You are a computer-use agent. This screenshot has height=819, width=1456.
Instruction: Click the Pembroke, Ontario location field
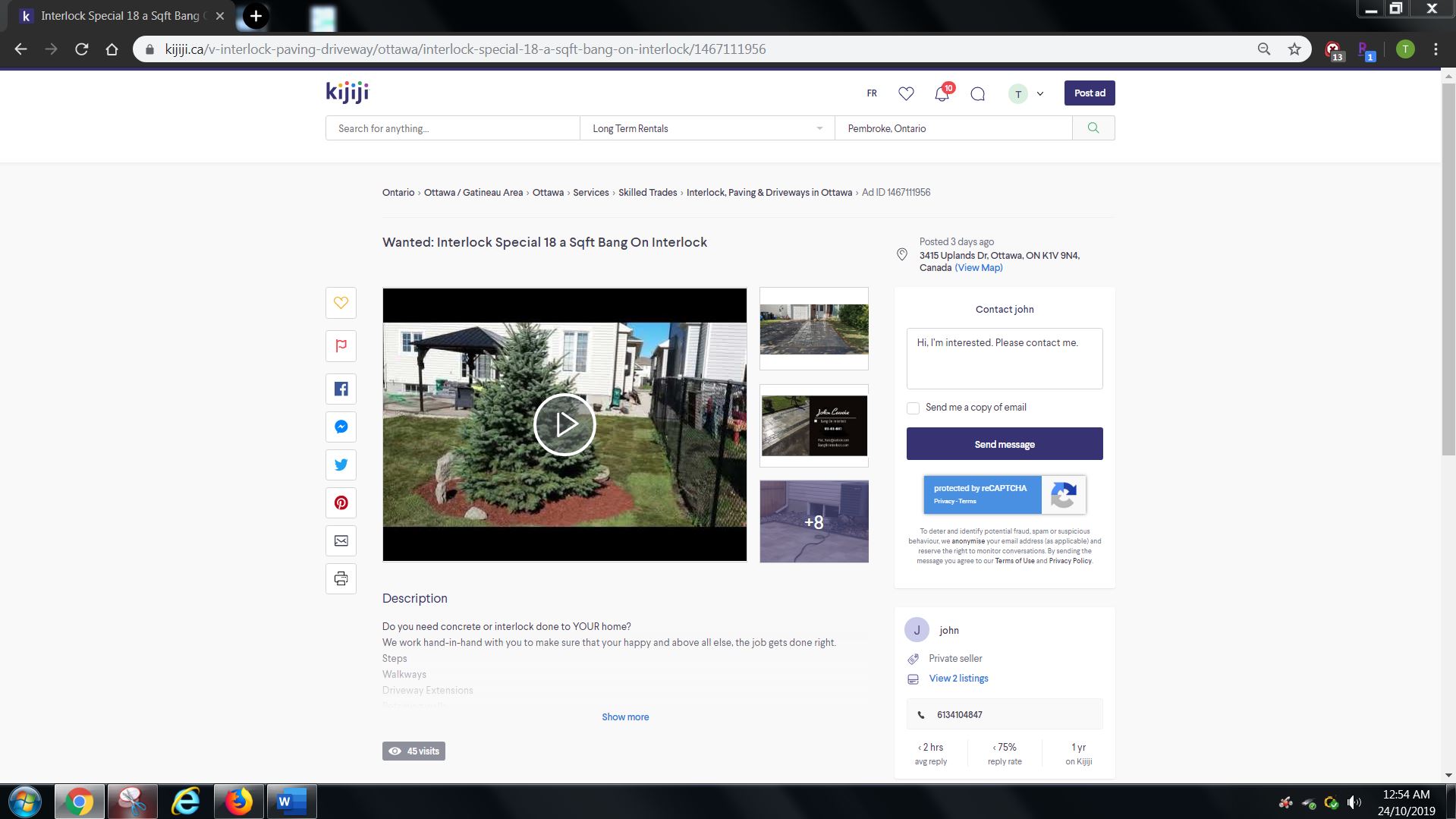954,128
